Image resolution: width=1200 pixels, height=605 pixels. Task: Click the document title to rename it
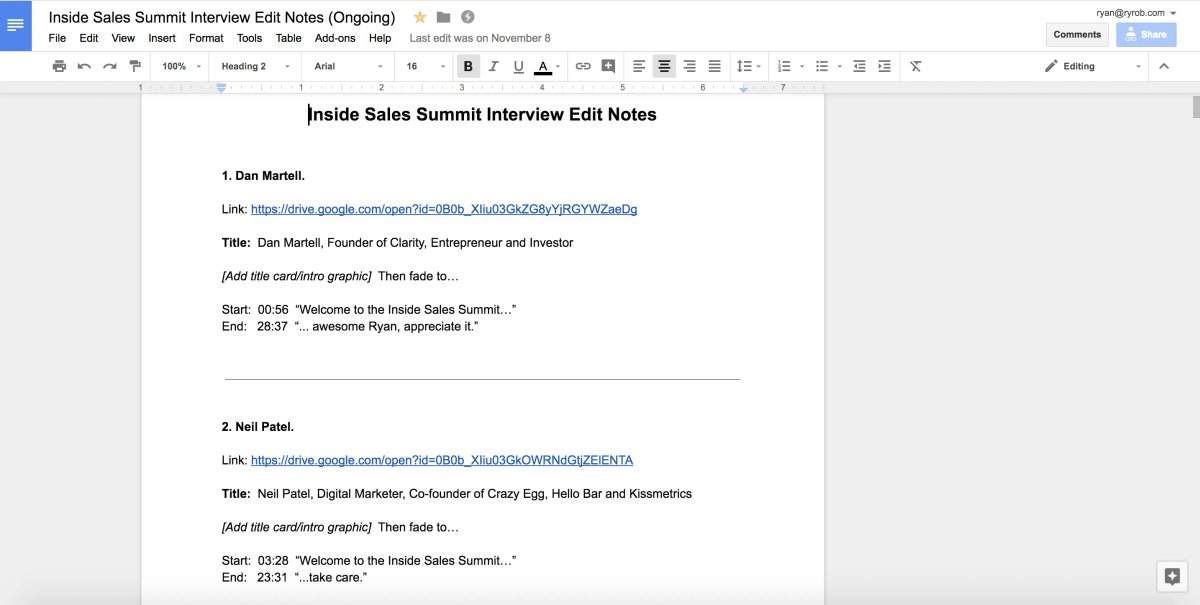(x=222, y=17)
